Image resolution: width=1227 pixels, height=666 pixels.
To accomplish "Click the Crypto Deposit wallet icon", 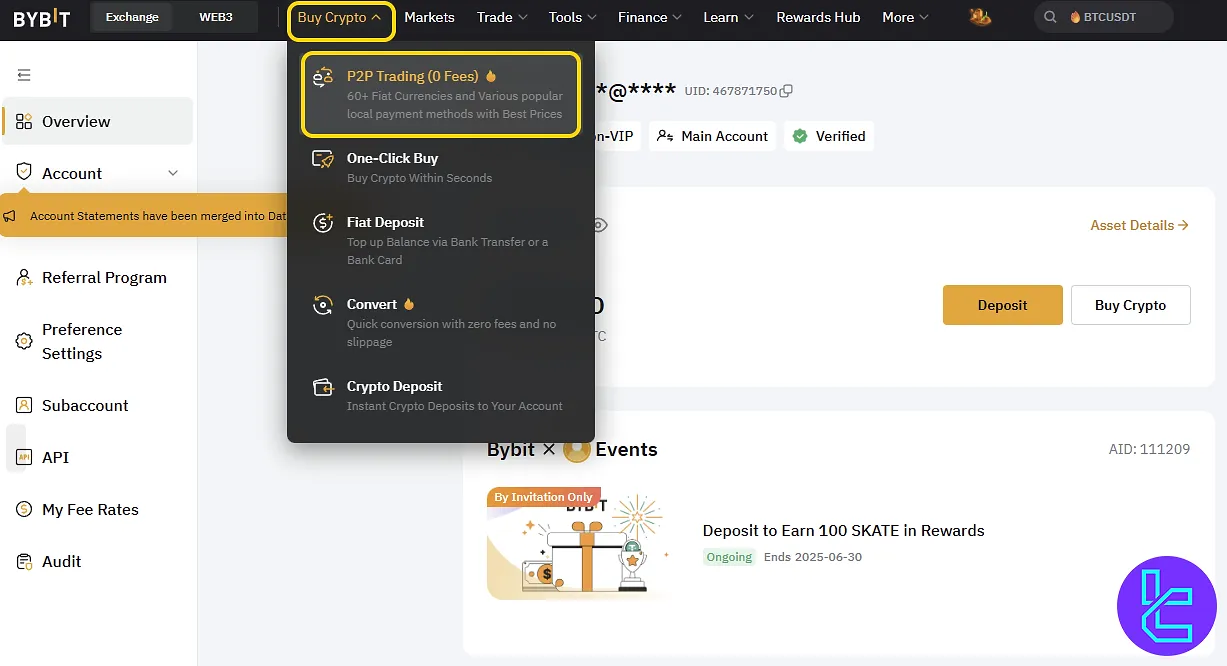I will click(323, 387).
